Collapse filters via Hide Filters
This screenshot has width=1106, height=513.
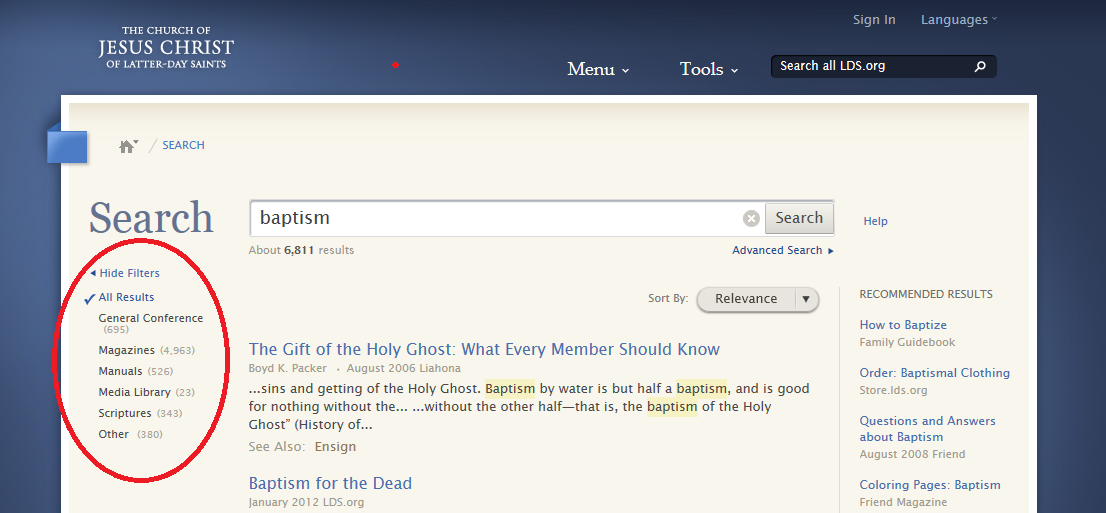click(x=125, y=273)
